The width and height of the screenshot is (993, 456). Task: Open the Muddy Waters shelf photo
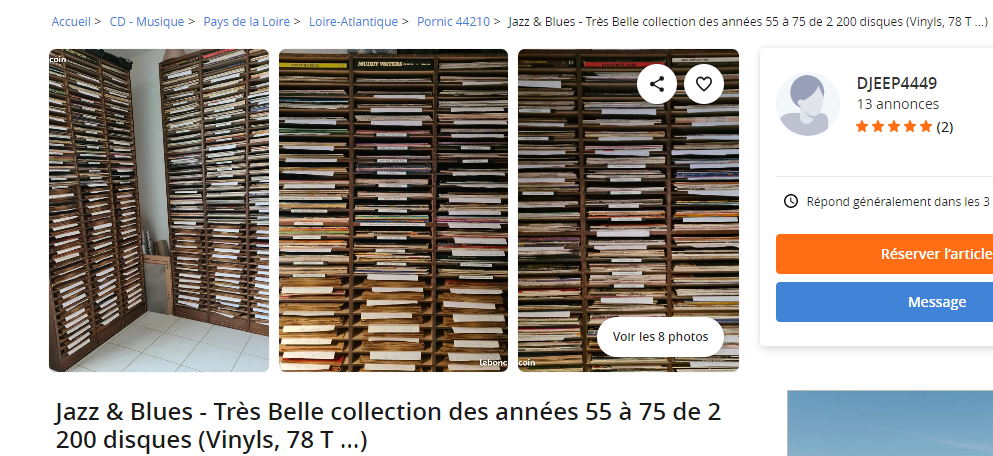click(x=393, y=210)
